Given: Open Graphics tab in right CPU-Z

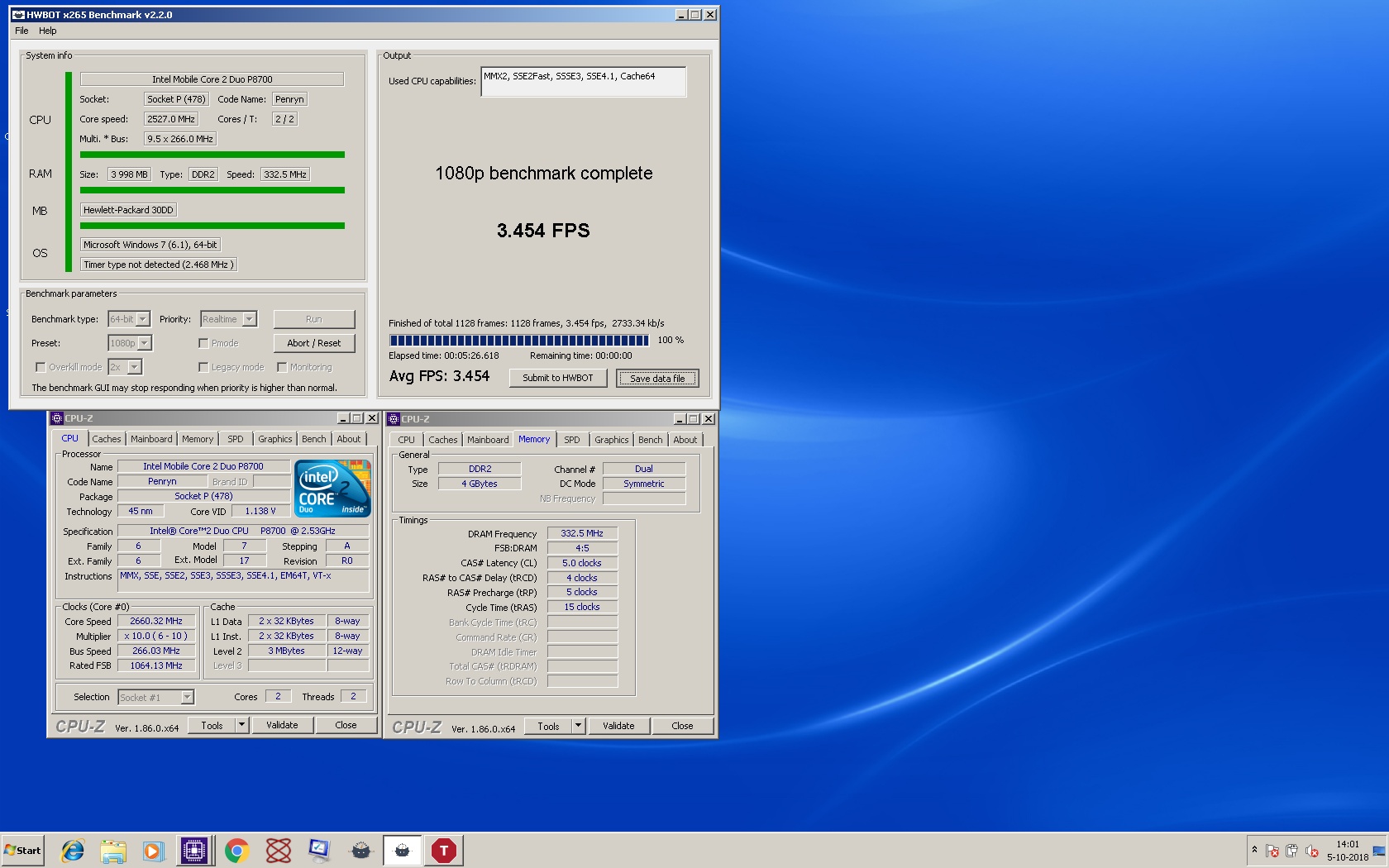Looking at the screenshot, I should coord(612,440).
